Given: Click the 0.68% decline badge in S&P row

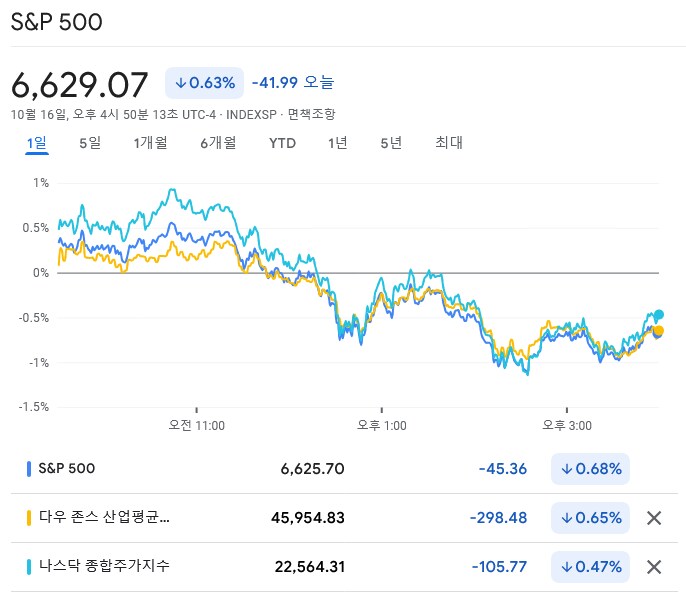Looking at the screenshot, I should coord(591,468).
